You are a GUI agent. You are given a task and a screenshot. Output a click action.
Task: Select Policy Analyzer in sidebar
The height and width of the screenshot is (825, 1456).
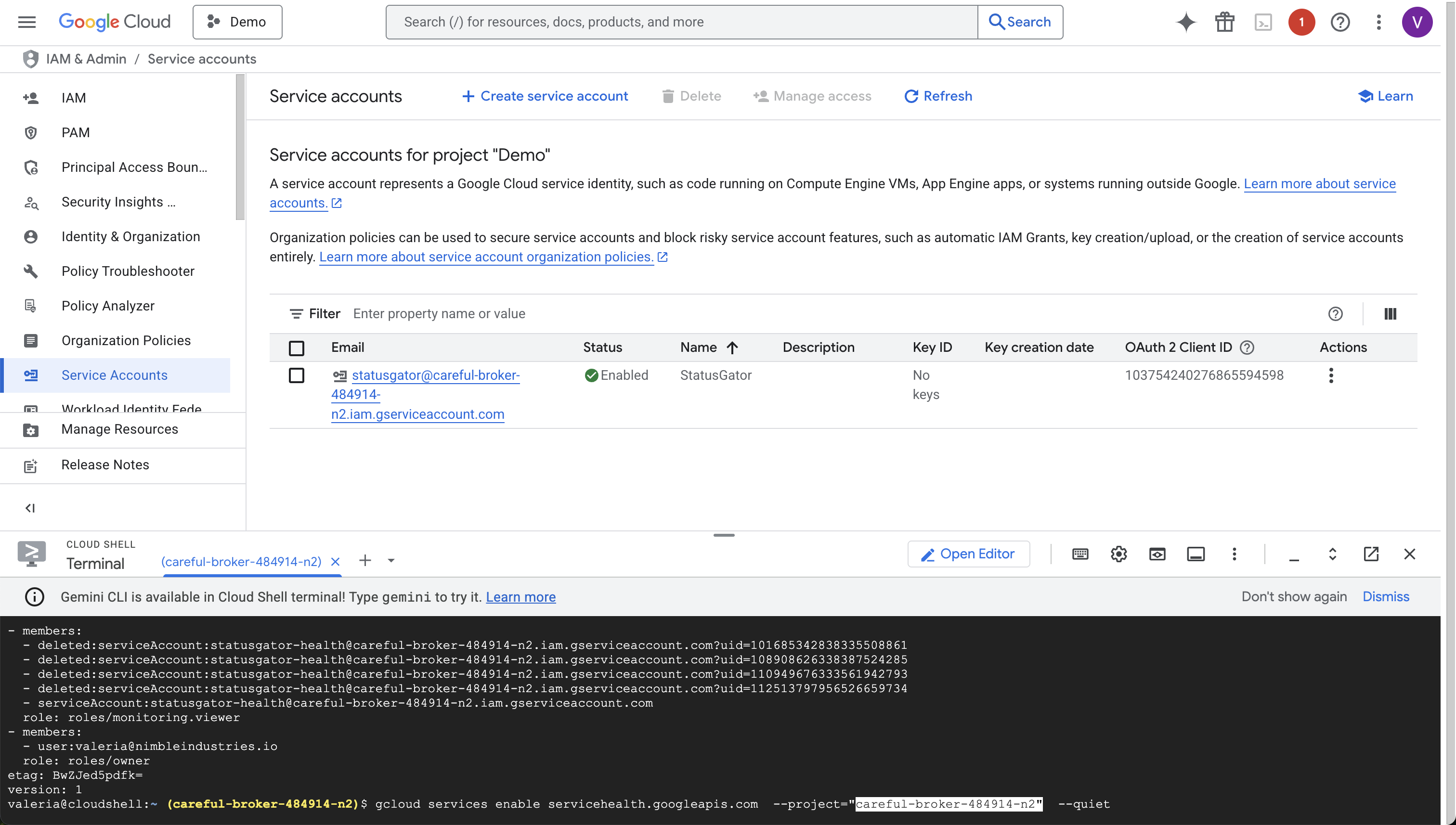(x=108, y=306)
